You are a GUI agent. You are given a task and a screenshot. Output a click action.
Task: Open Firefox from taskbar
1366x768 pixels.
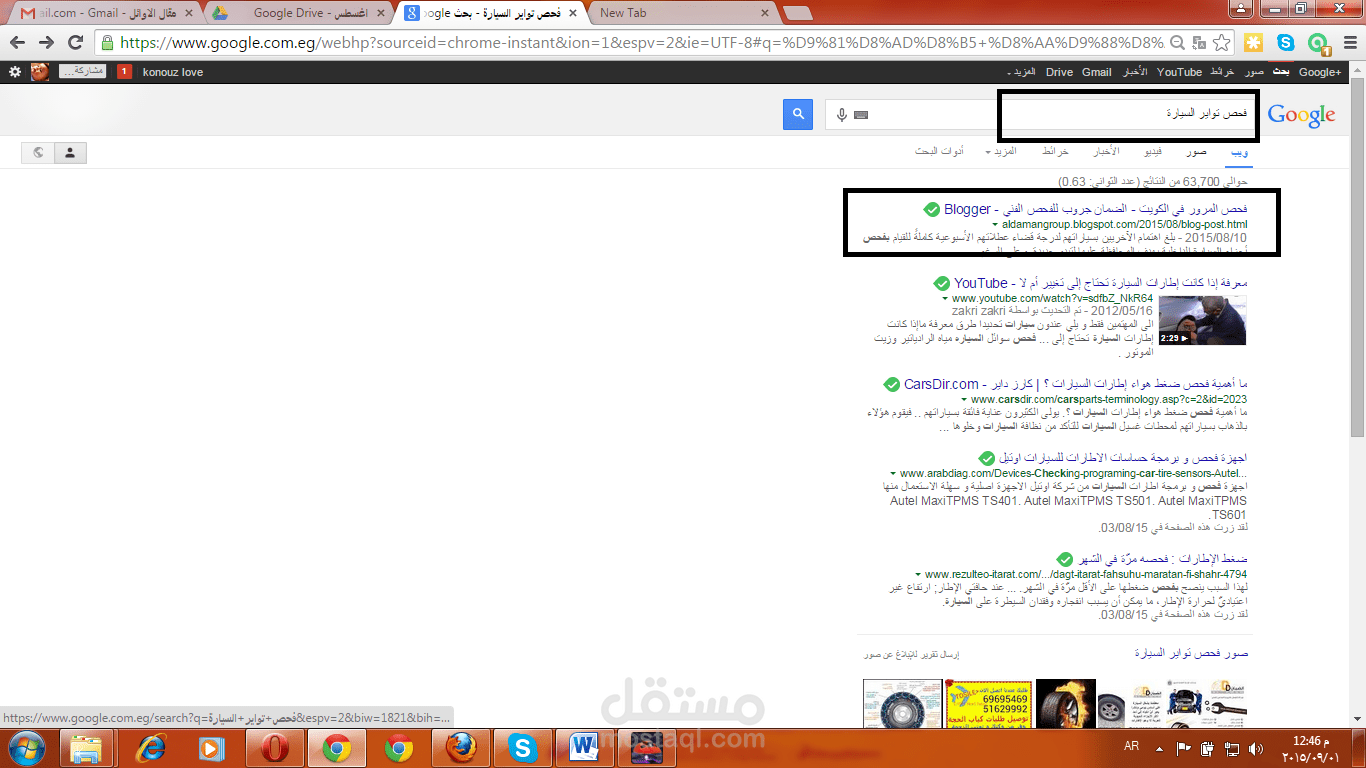(459, 748)
